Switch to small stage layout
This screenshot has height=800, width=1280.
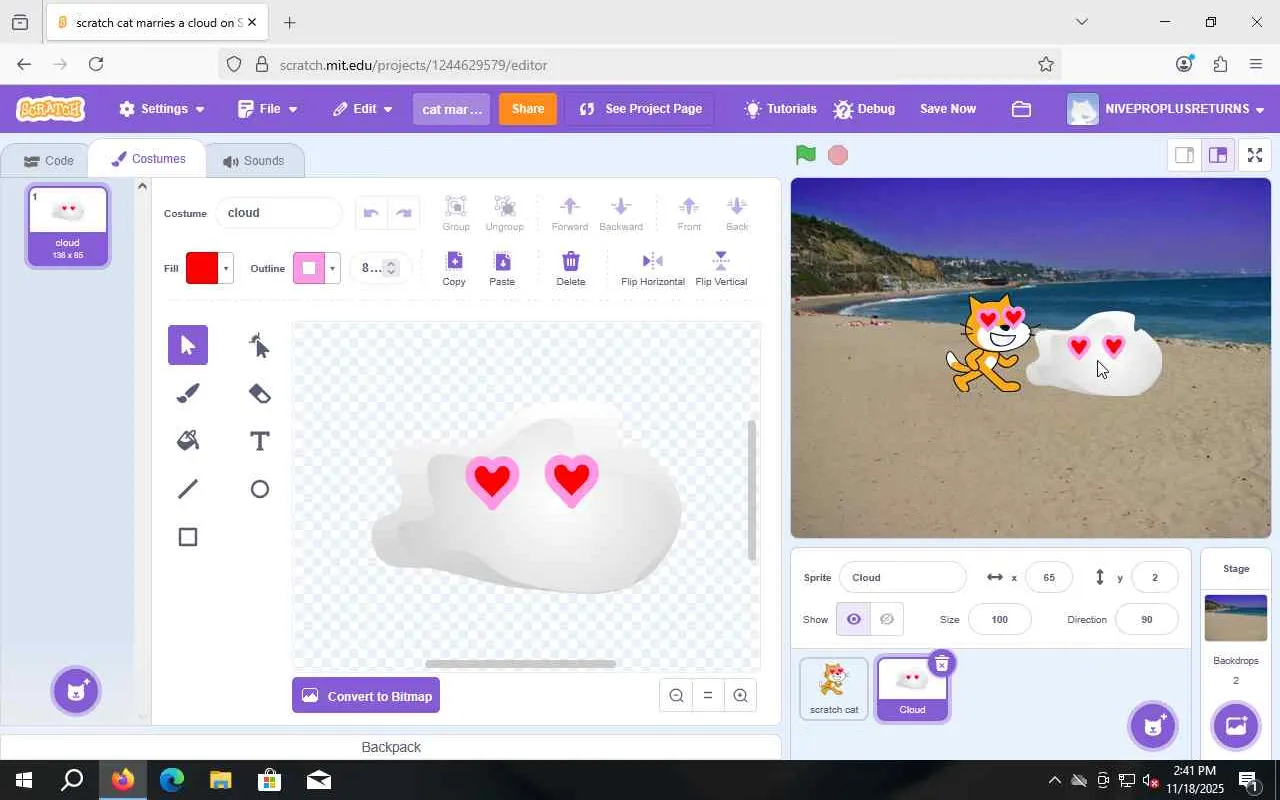(1184, 155)
